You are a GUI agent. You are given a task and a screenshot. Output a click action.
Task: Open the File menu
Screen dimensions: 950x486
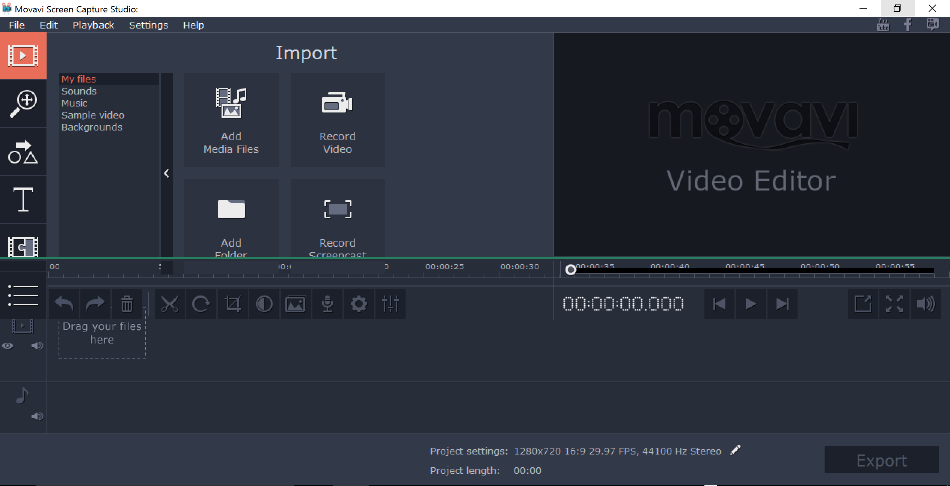click(x=17, y=25)
